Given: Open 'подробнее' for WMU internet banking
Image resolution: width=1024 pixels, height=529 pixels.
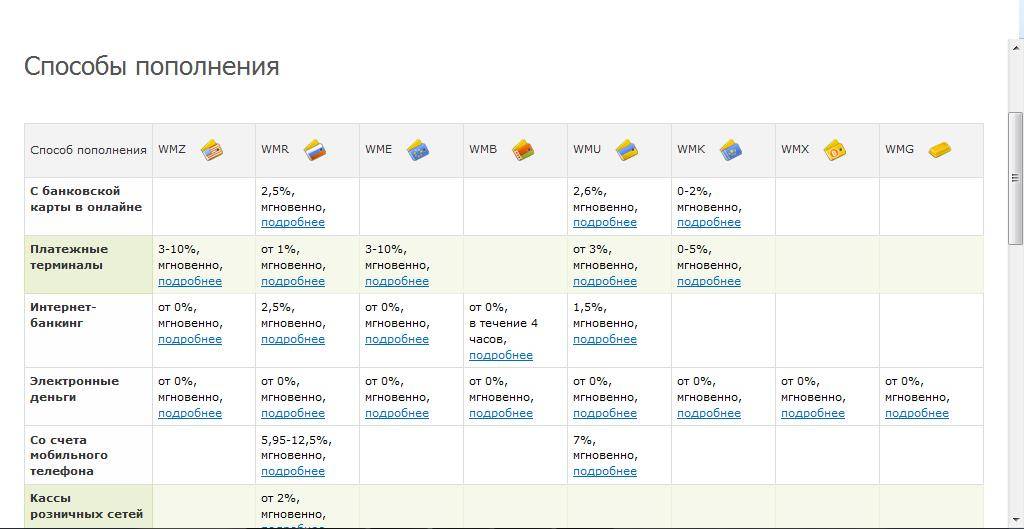Looking at the screenshot, I should 605,339.
